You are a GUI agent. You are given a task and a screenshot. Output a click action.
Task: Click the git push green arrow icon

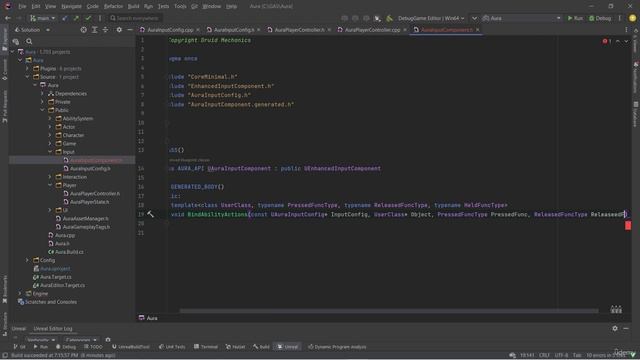76,18
